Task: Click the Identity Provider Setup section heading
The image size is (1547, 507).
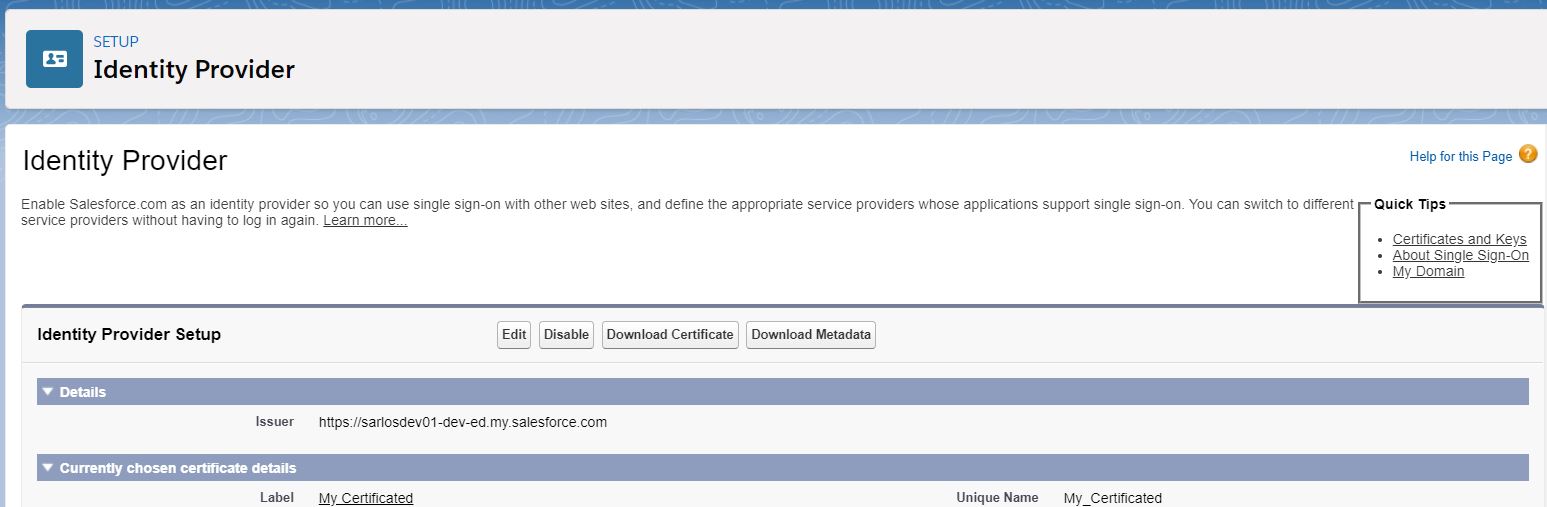Action: coord(129,335)
